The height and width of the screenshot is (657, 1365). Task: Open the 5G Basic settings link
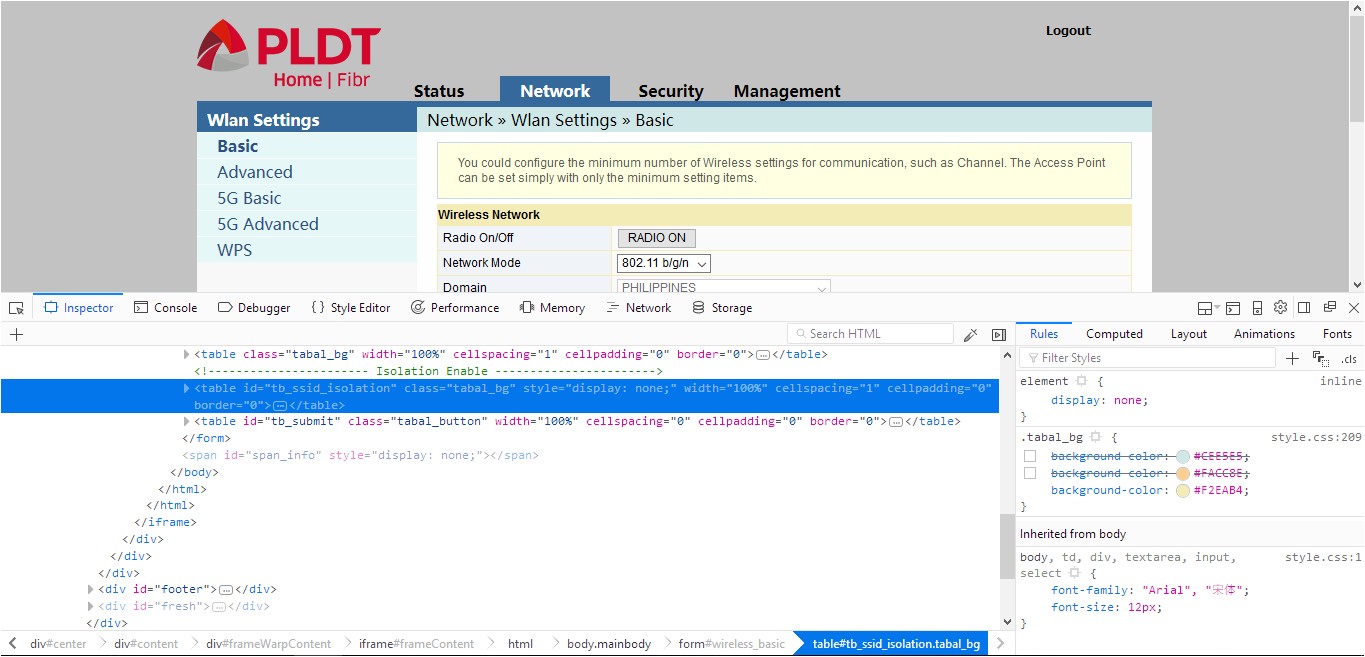coord(249,198)
